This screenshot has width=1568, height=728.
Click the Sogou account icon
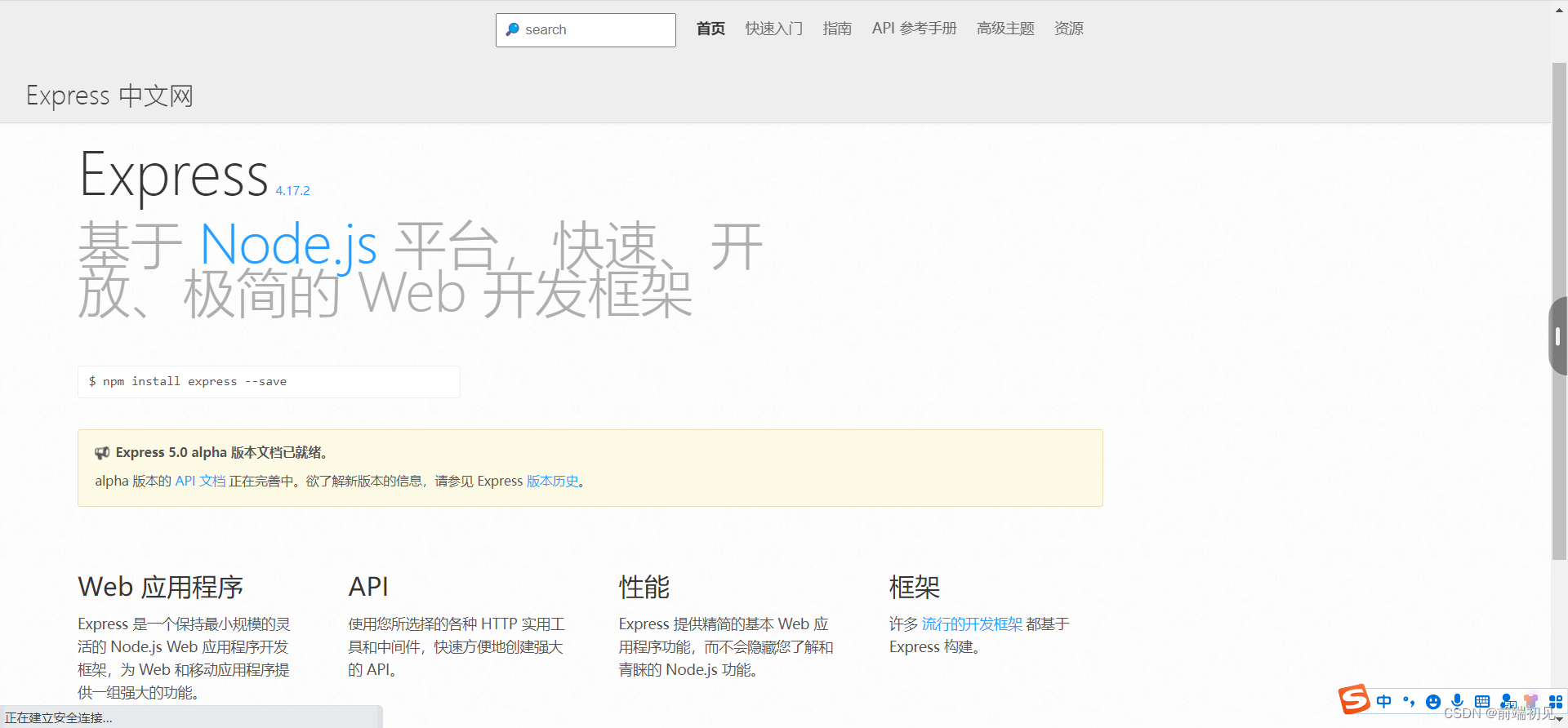tap(1507, 701)
